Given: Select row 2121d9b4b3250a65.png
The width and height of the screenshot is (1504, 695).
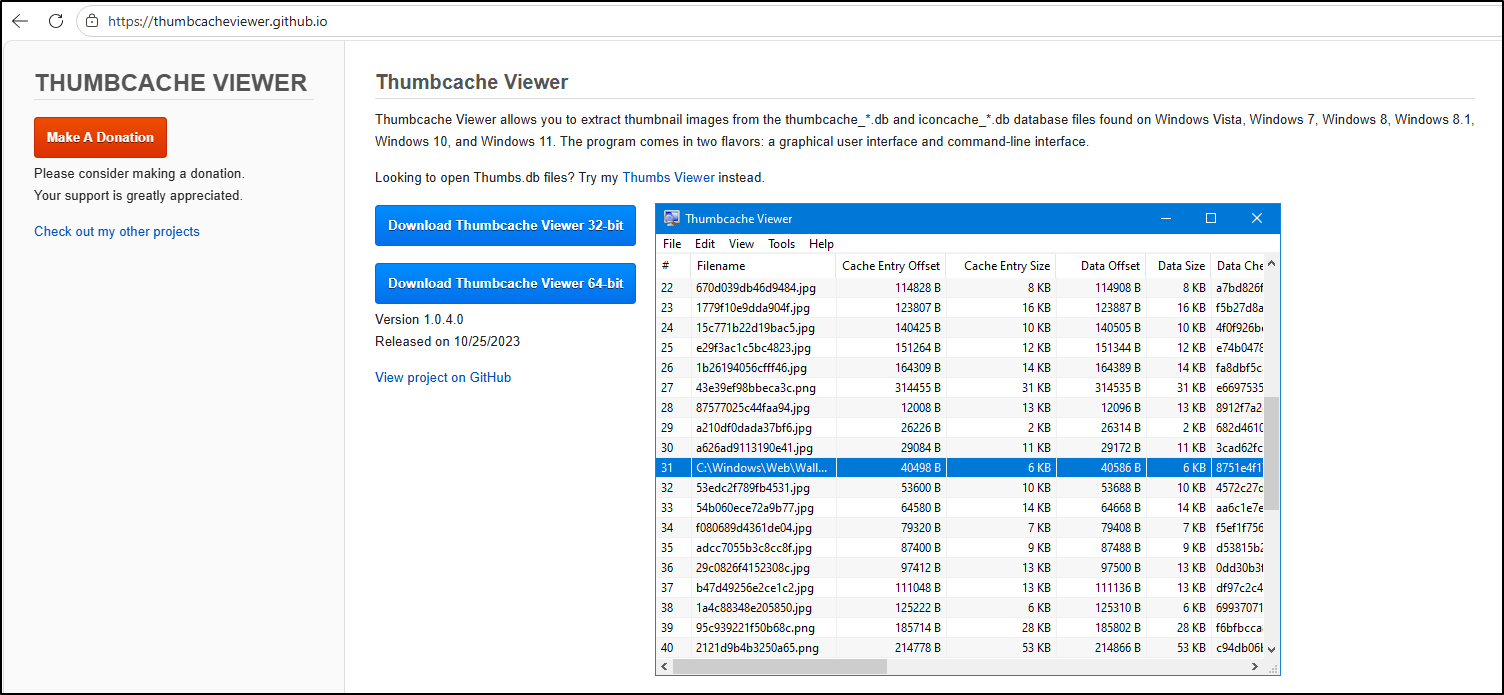Looking at the screenshot, I should point(960,648).
